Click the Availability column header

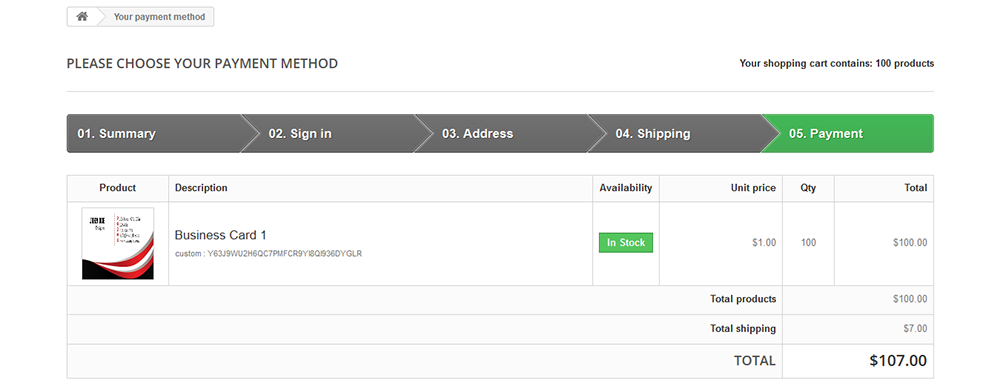click(x=626, y=188)
